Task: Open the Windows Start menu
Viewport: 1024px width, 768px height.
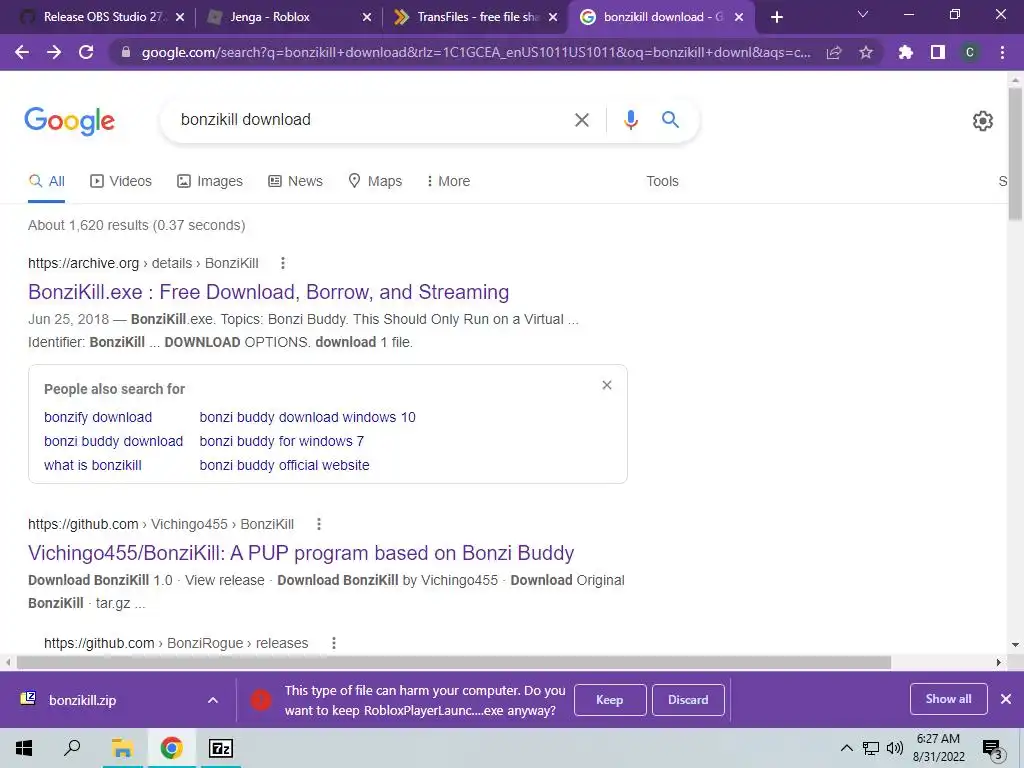Action: (x=24, y=748)
